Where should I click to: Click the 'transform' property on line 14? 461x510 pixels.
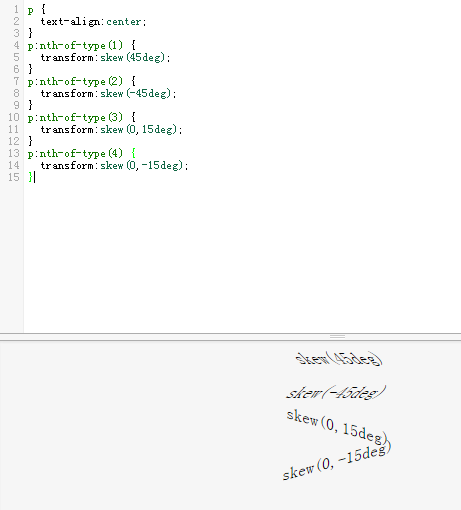point(67,166)
